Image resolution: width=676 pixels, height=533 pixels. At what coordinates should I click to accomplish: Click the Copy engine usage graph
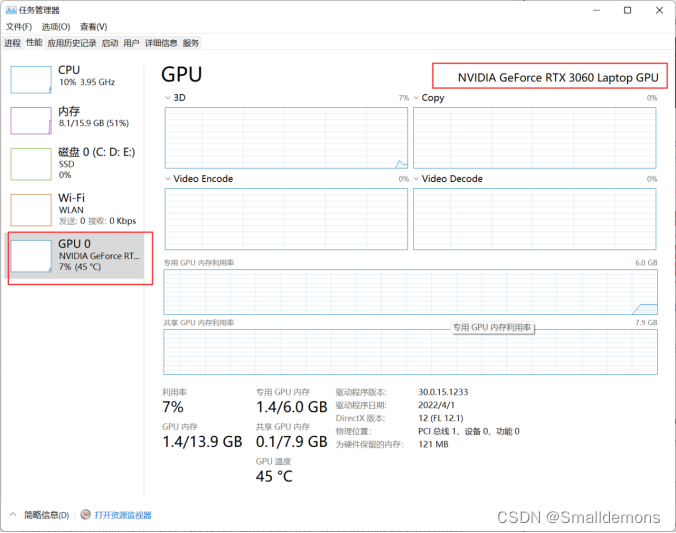535,138
